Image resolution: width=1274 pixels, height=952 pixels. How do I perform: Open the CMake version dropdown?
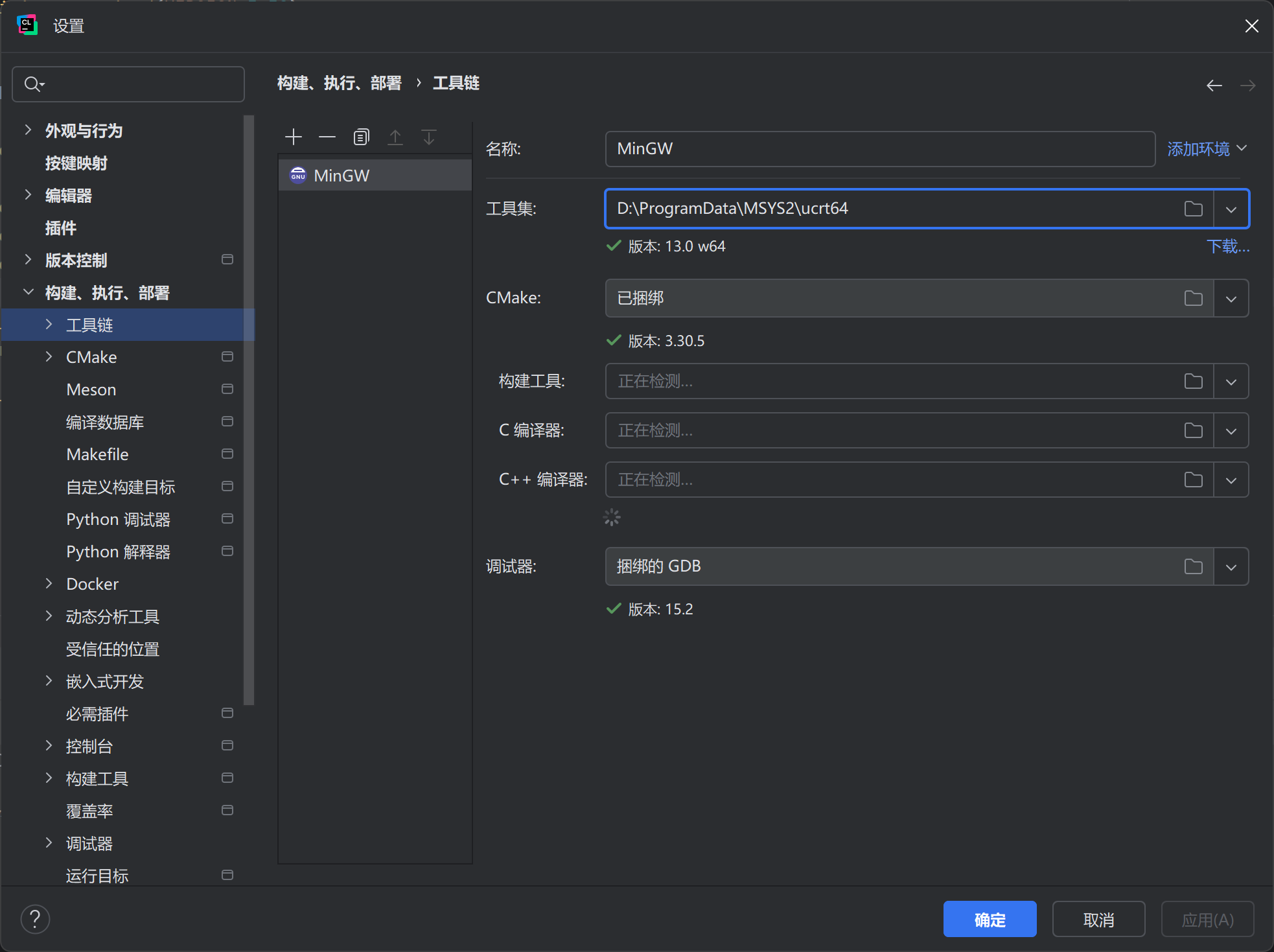(1230, 298)
